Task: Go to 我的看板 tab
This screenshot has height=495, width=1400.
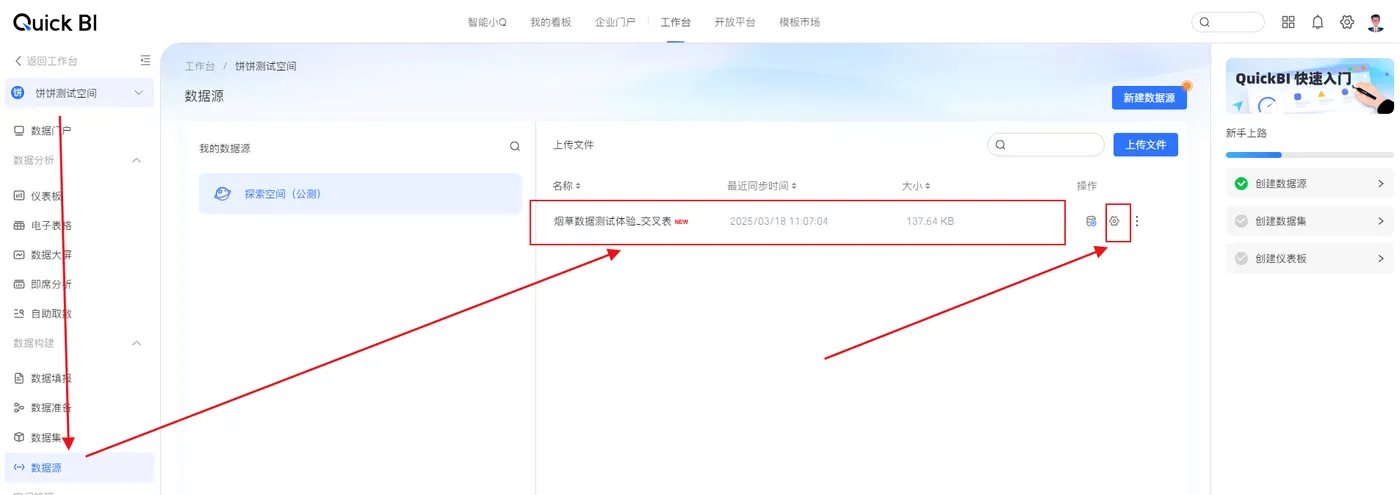Action: pos(551,22)
